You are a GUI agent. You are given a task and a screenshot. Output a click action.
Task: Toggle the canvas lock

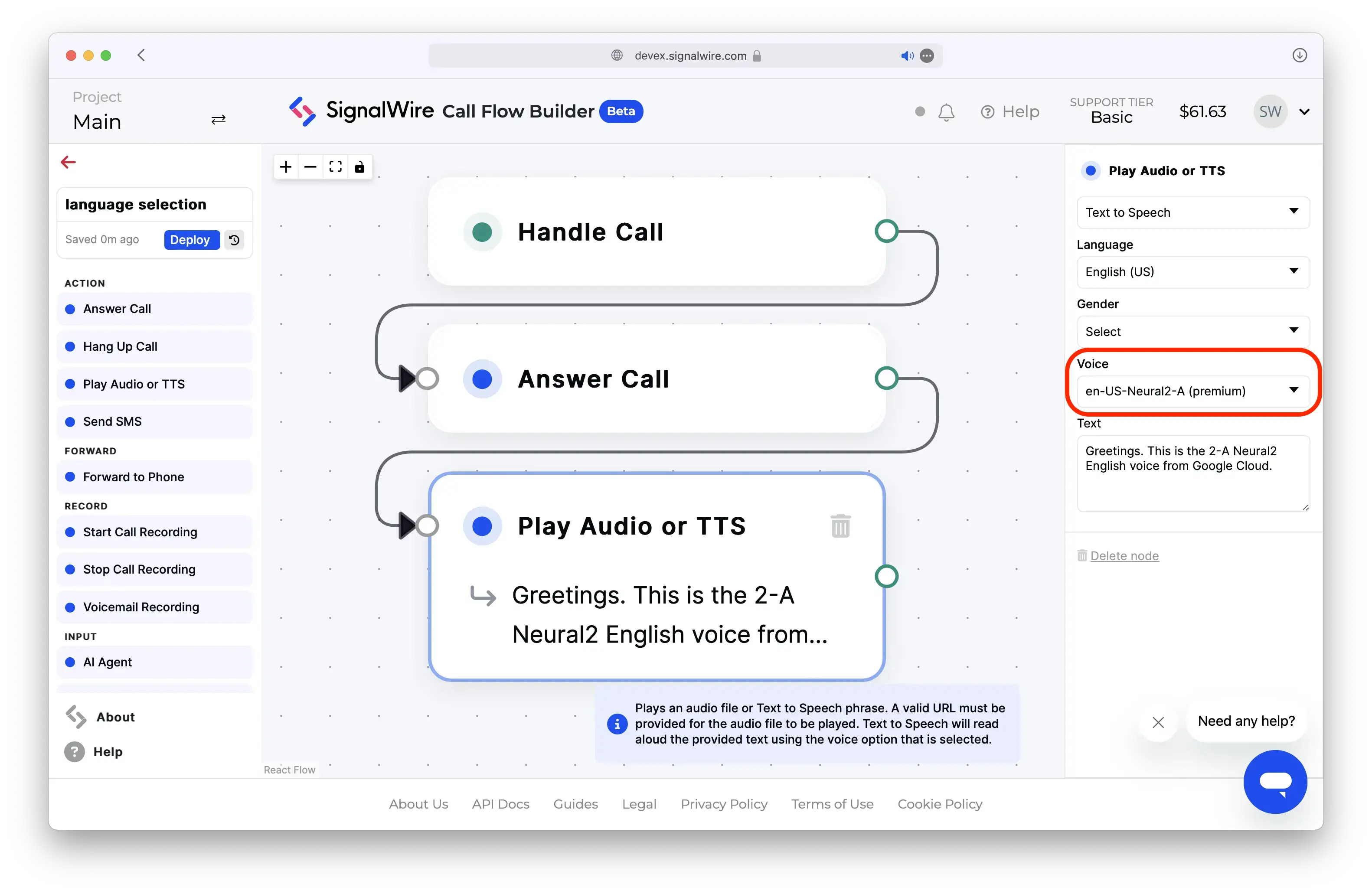click(x=360, y=166)
